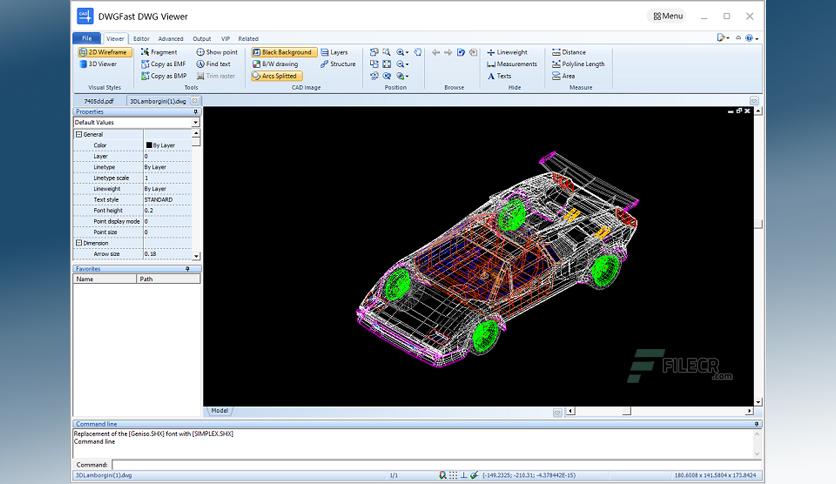Toggle the Lineweight hide option
The height and width of the screenshot is (484, 836).
(x=507, y=52)
